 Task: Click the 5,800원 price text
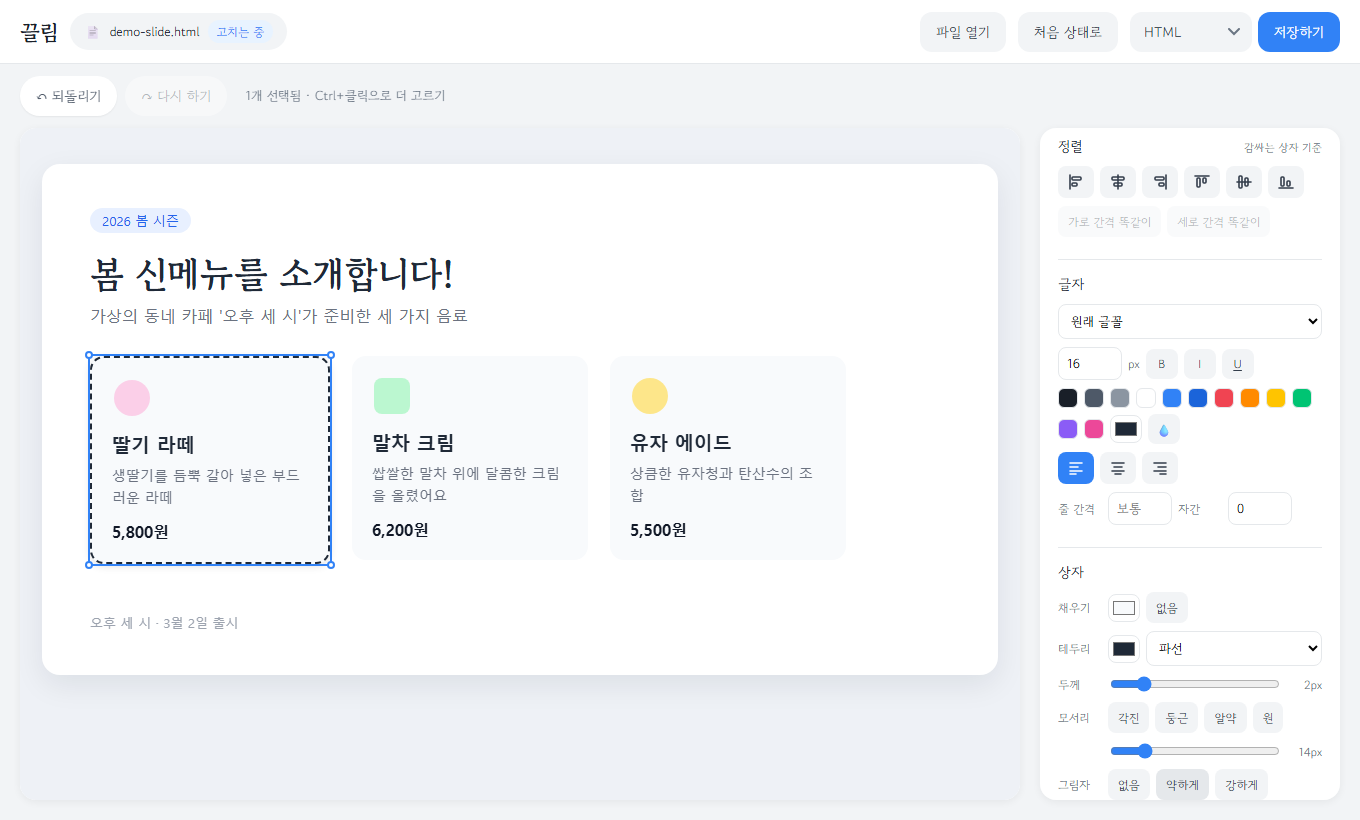140,532
